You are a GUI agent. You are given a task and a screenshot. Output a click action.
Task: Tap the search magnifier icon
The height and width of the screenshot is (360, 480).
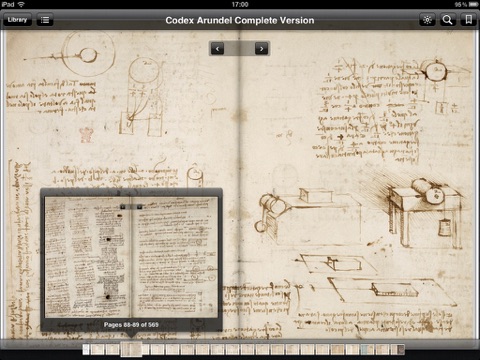[x=447, y=20]
